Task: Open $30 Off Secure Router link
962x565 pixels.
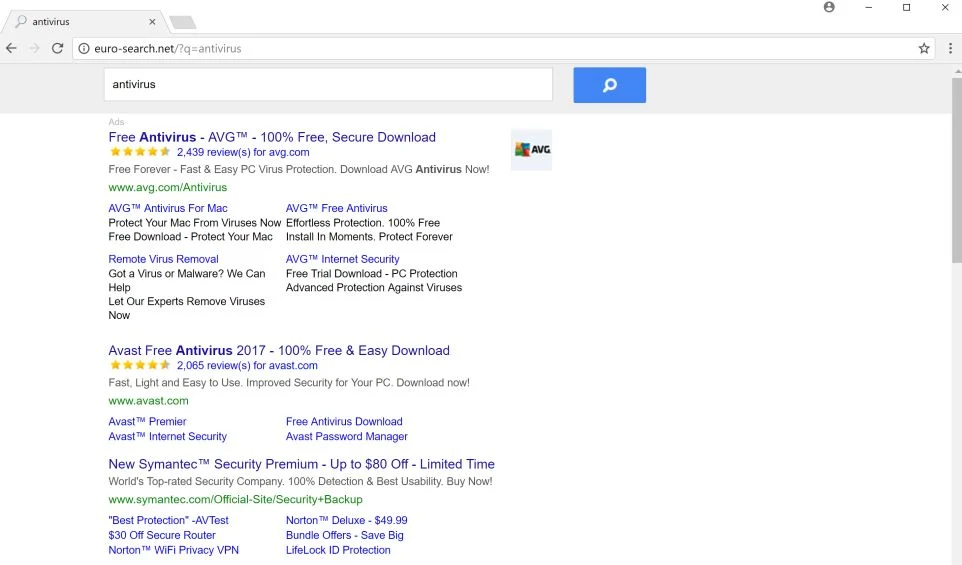Action: (162, 535)
